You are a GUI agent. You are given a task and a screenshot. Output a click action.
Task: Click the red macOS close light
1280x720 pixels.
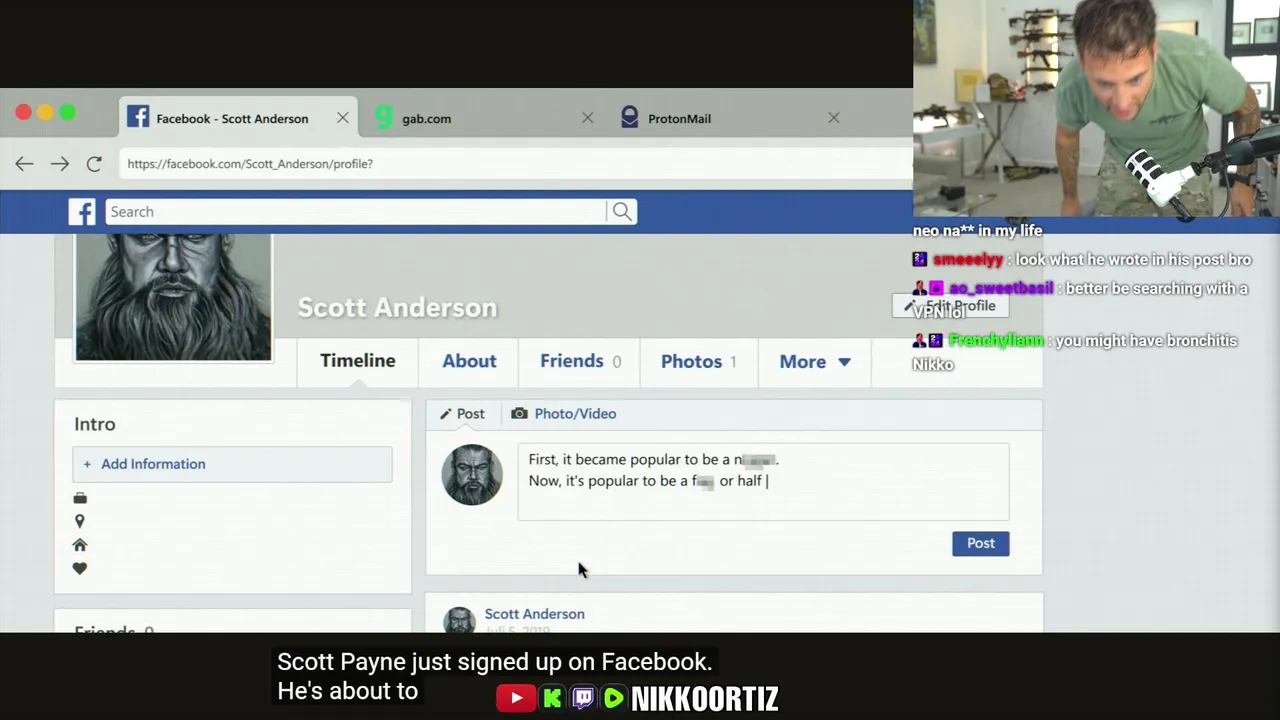pyautogui.click(x=23, y=113)
